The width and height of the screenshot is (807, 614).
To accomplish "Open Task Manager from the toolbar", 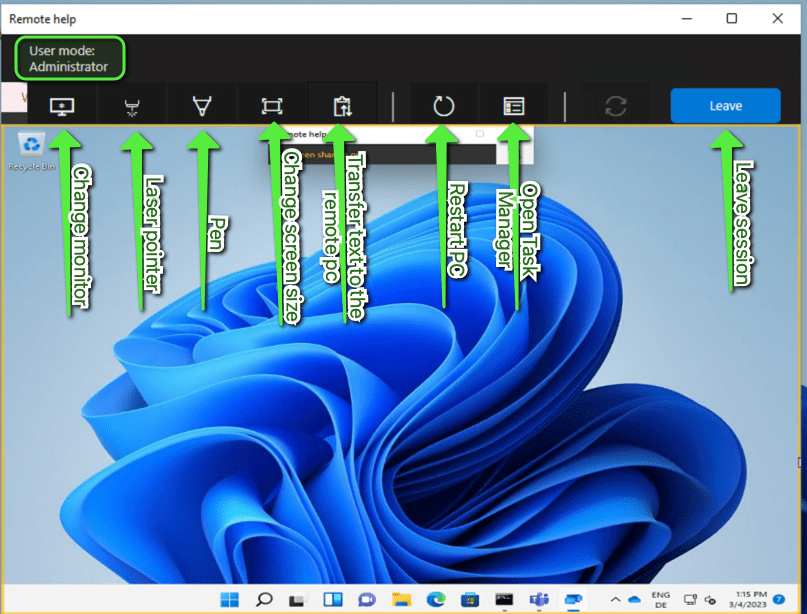I will point(513,106).
